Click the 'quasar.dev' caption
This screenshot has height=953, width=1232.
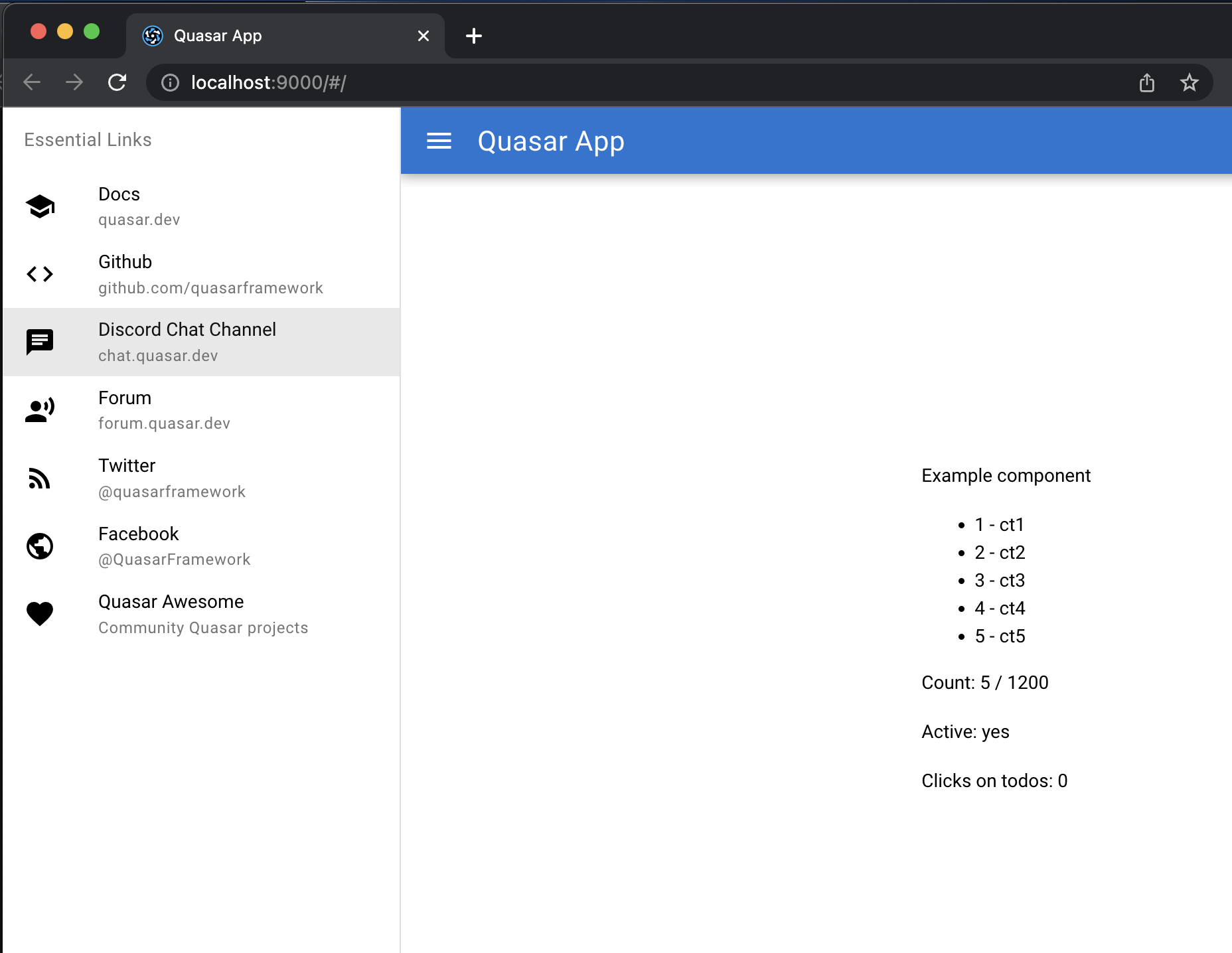(139, 220)
